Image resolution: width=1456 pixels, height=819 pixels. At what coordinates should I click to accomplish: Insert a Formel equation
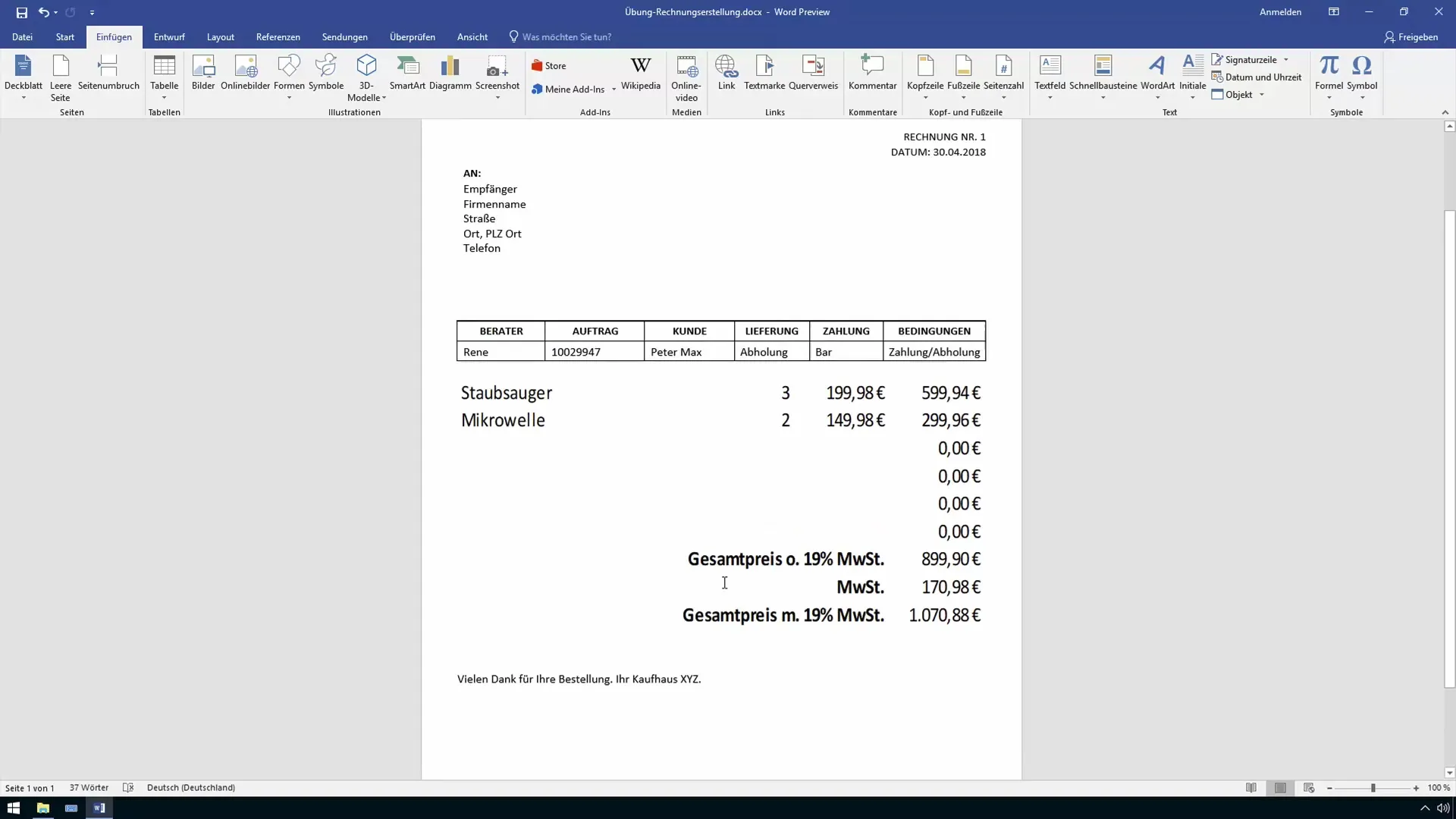[1329, 78]
